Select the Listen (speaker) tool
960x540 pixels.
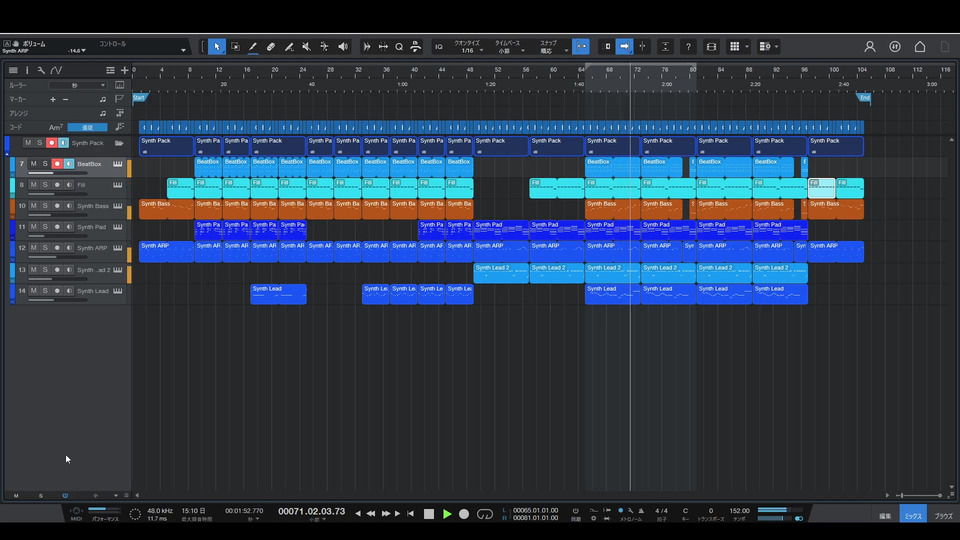click(343, 47)
